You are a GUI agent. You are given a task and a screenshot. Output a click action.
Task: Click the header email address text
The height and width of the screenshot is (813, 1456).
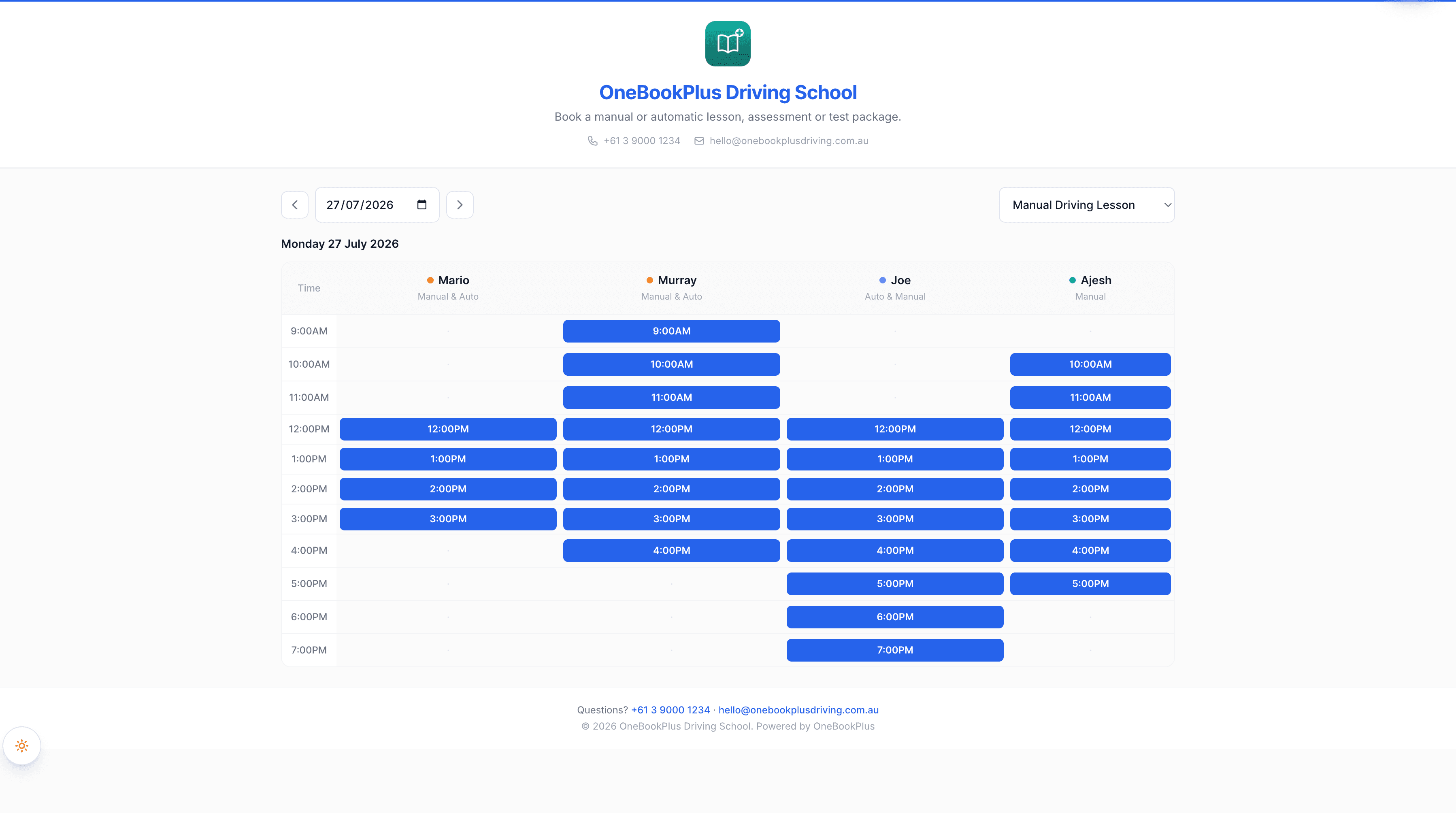pyautogui.click(x=789, y=141)
